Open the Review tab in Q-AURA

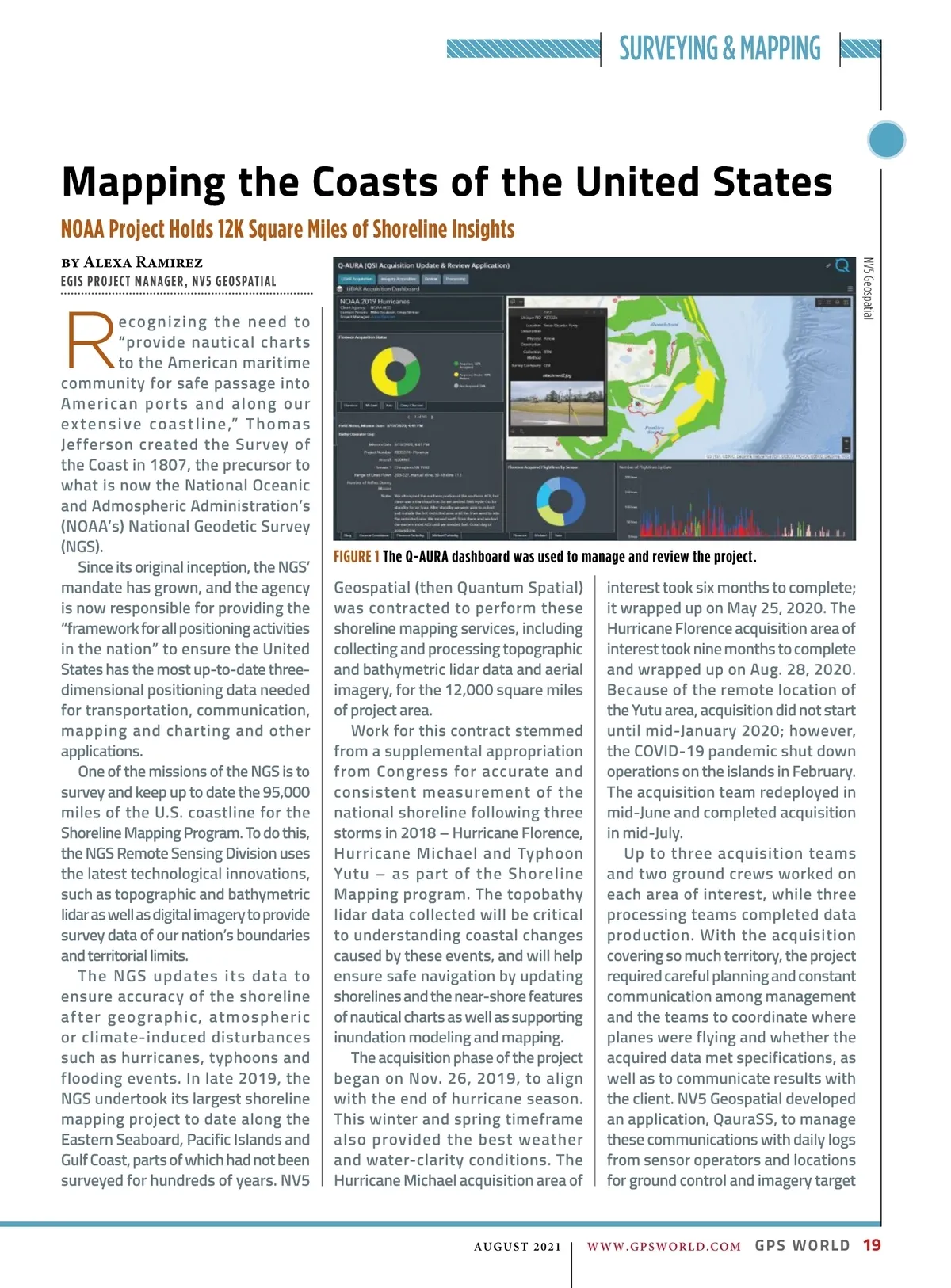tap(430, 279)
